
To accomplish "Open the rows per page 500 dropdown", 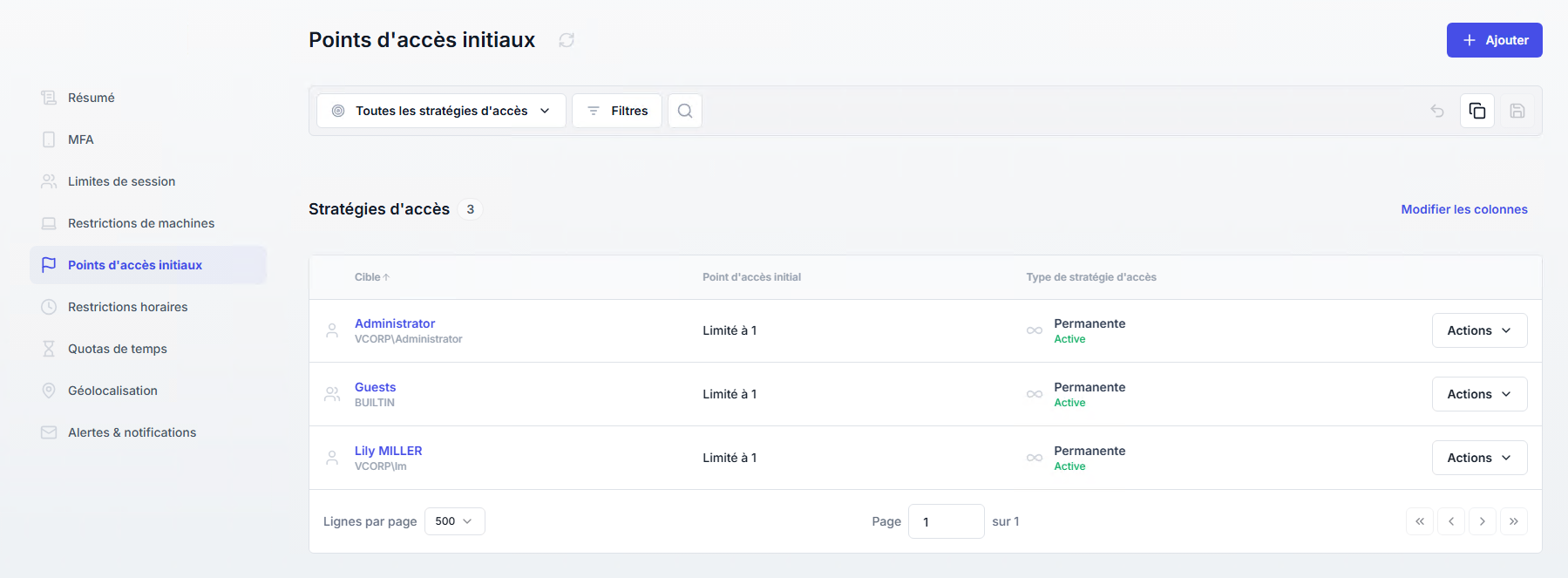I will click(454, 521).
